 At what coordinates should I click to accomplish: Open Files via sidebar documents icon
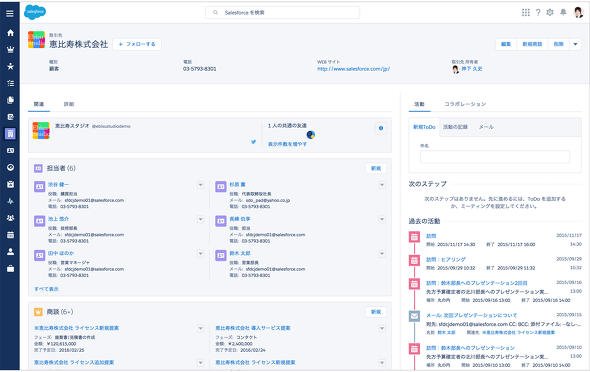tap(10, 100)
